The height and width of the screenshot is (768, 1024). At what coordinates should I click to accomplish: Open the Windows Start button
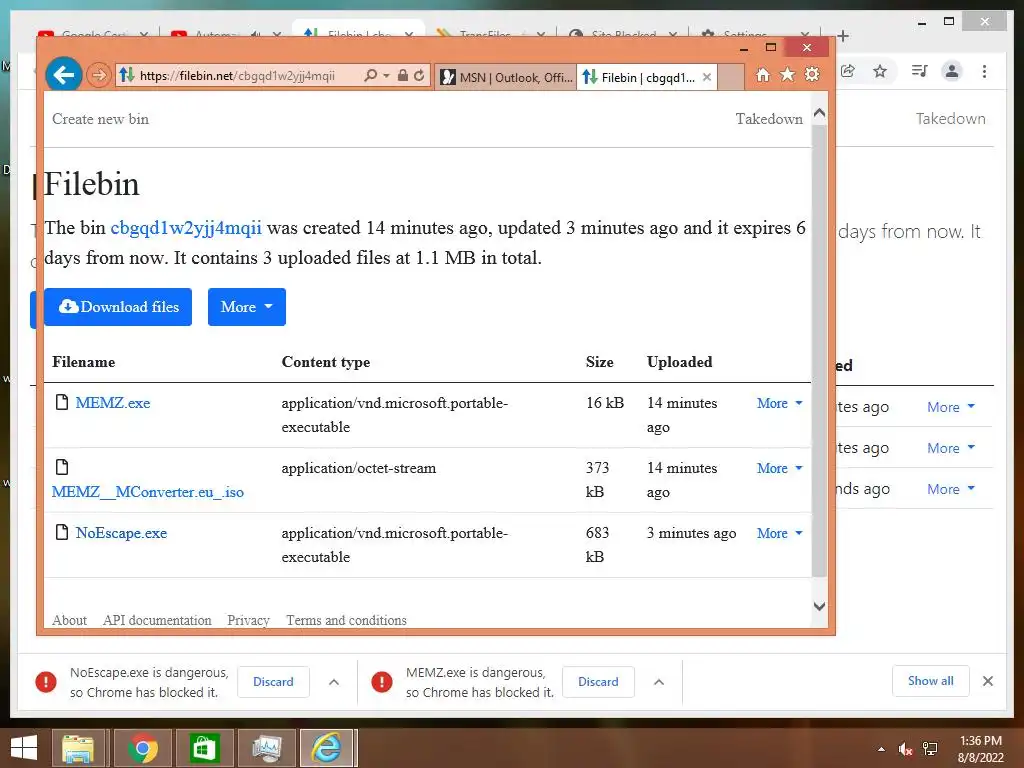pos(24,748)
